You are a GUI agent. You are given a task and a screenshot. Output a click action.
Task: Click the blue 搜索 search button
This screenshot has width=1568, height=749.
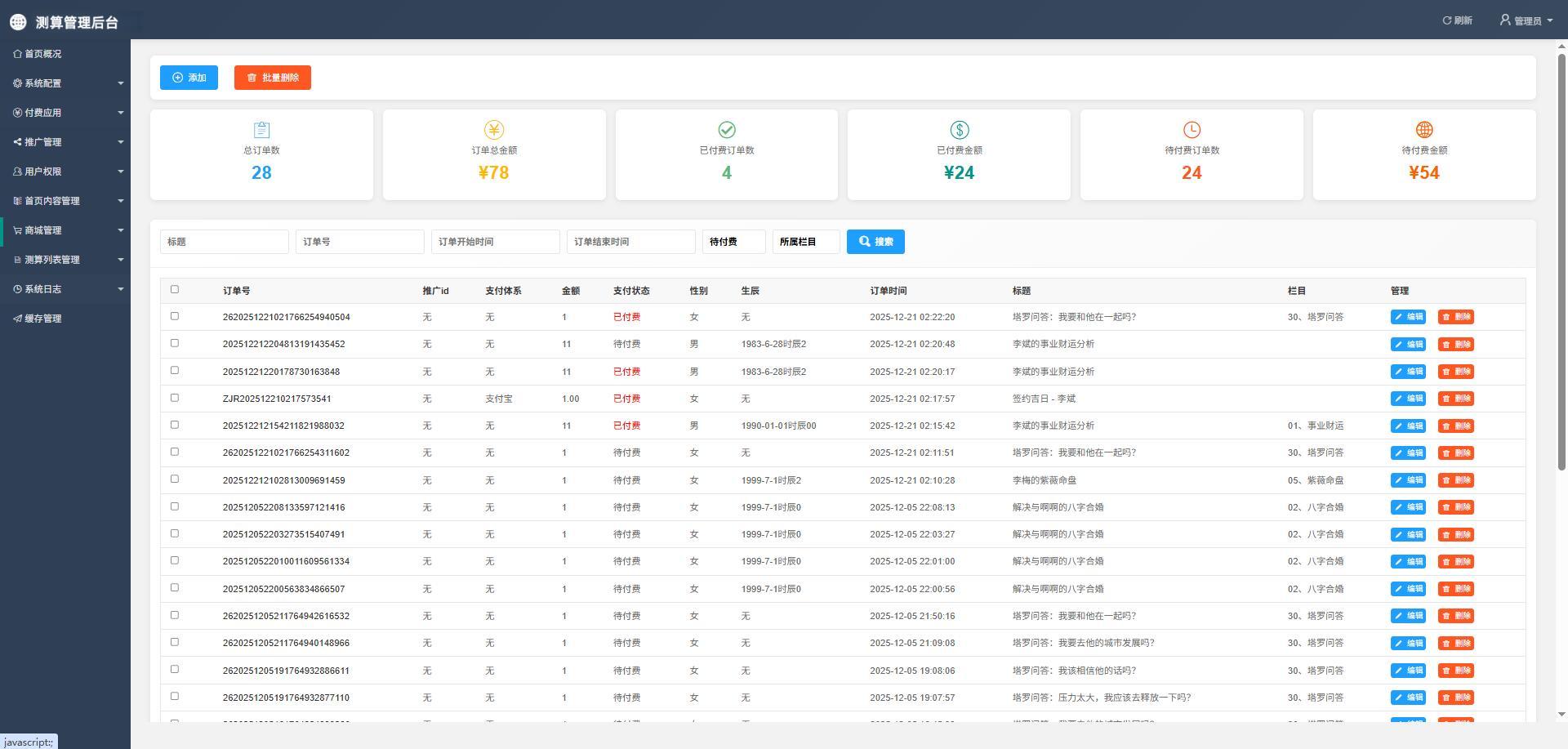(x=875, y=242)
